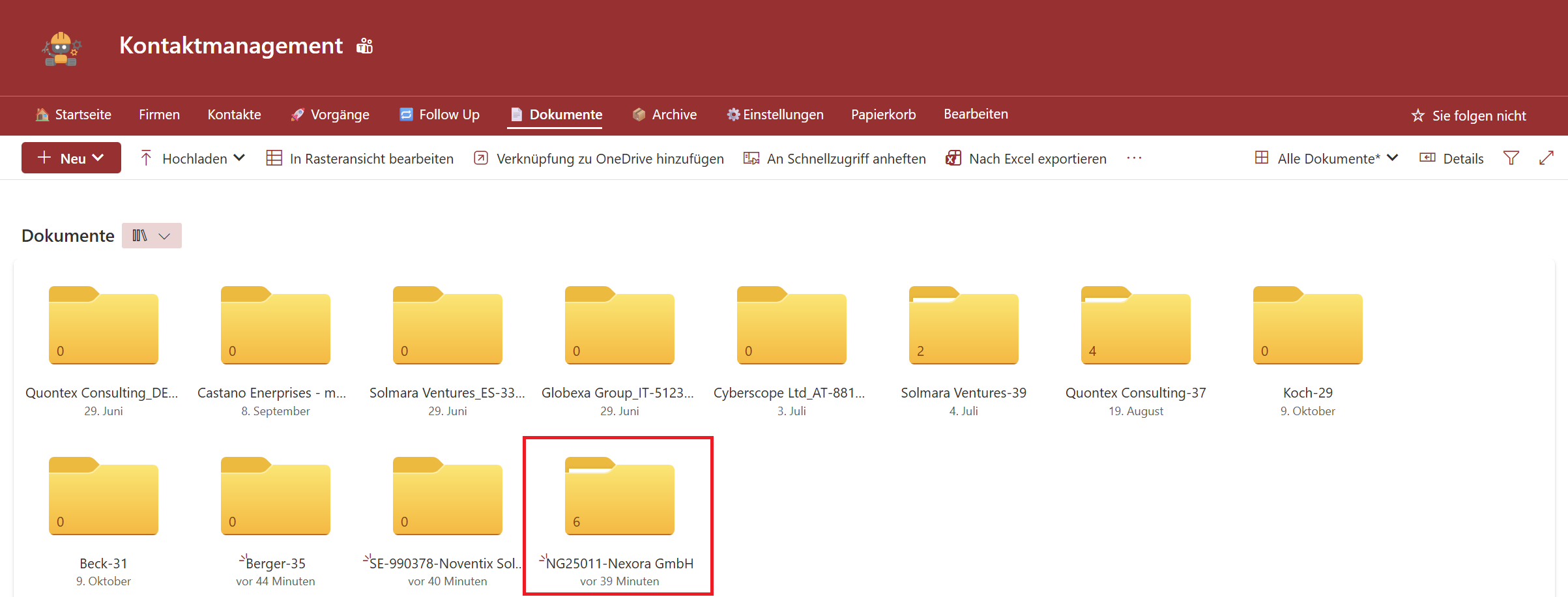Add Verknüpfung zu OneDrive hinzufügen
Image resolution: width=1568 pixels, height=597 pixels.
point(598,158)
